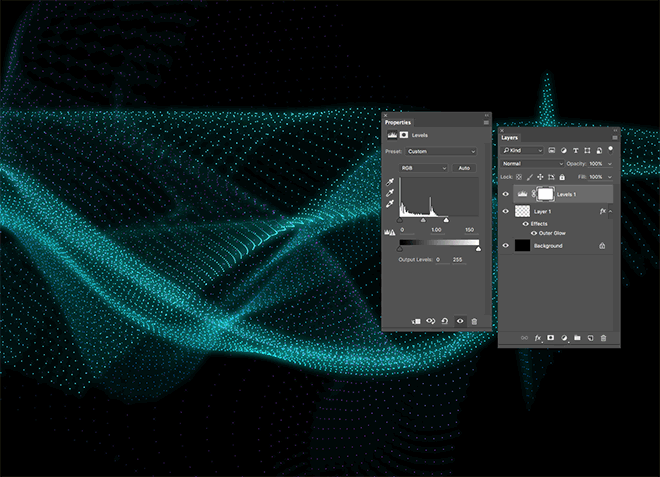This screenshot has width=660, height=477.
Task: Open the Normal blend mode dropdown
Action: click(x=532, y=163)
